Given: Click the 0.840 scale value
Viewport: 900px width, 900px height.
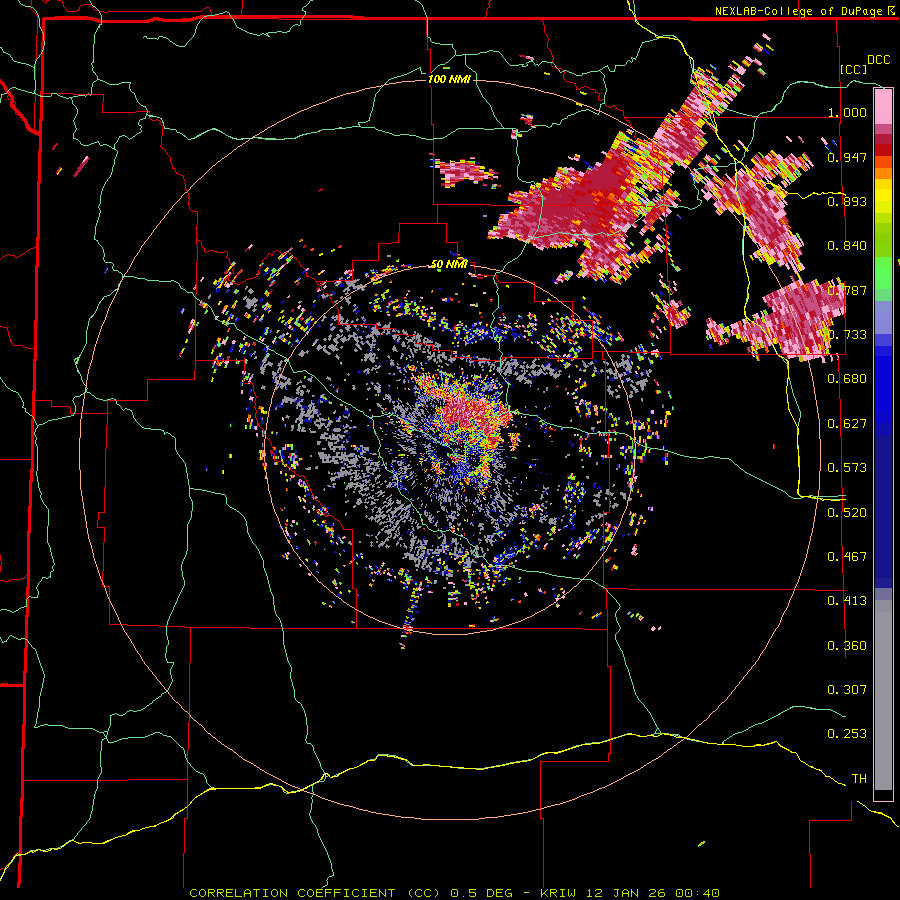Looking at the screenshot, I should pos(847,246).
